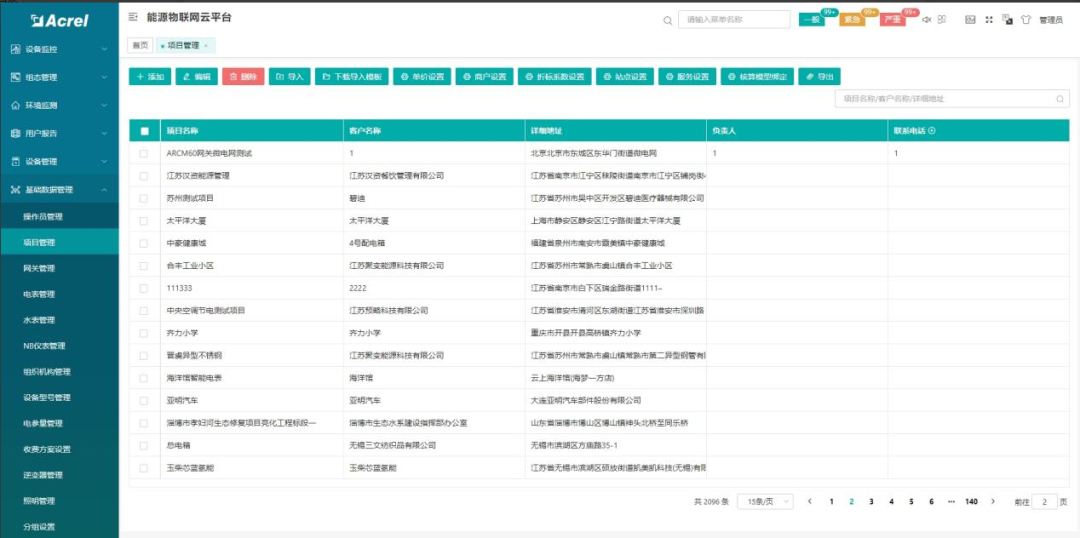Viewport: 1080px width, 538px height.
Task: Click the 前往 page number input
Action: (1044, 501)
